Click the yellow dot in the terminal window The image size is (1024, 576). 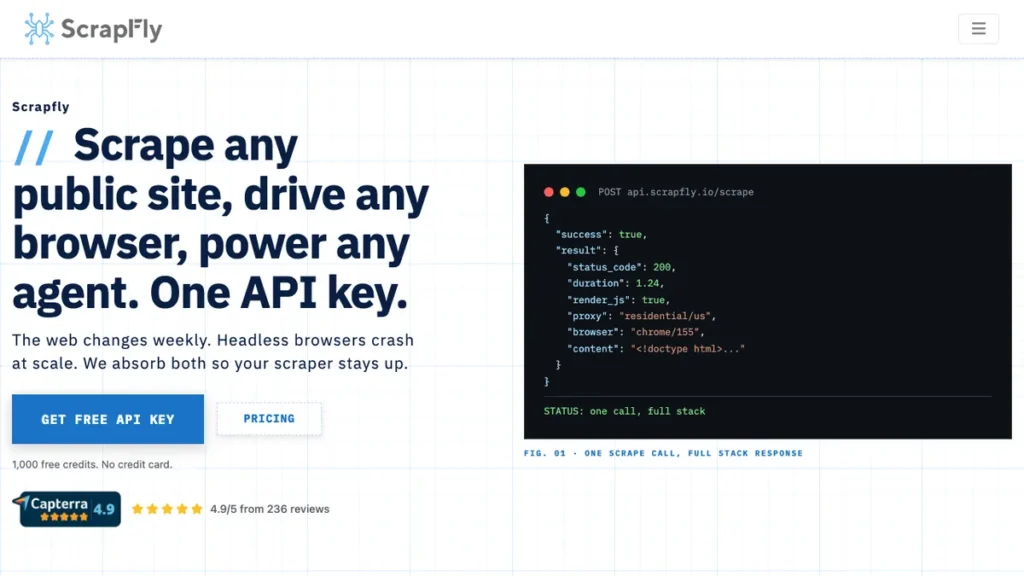(x=565, y=192)
